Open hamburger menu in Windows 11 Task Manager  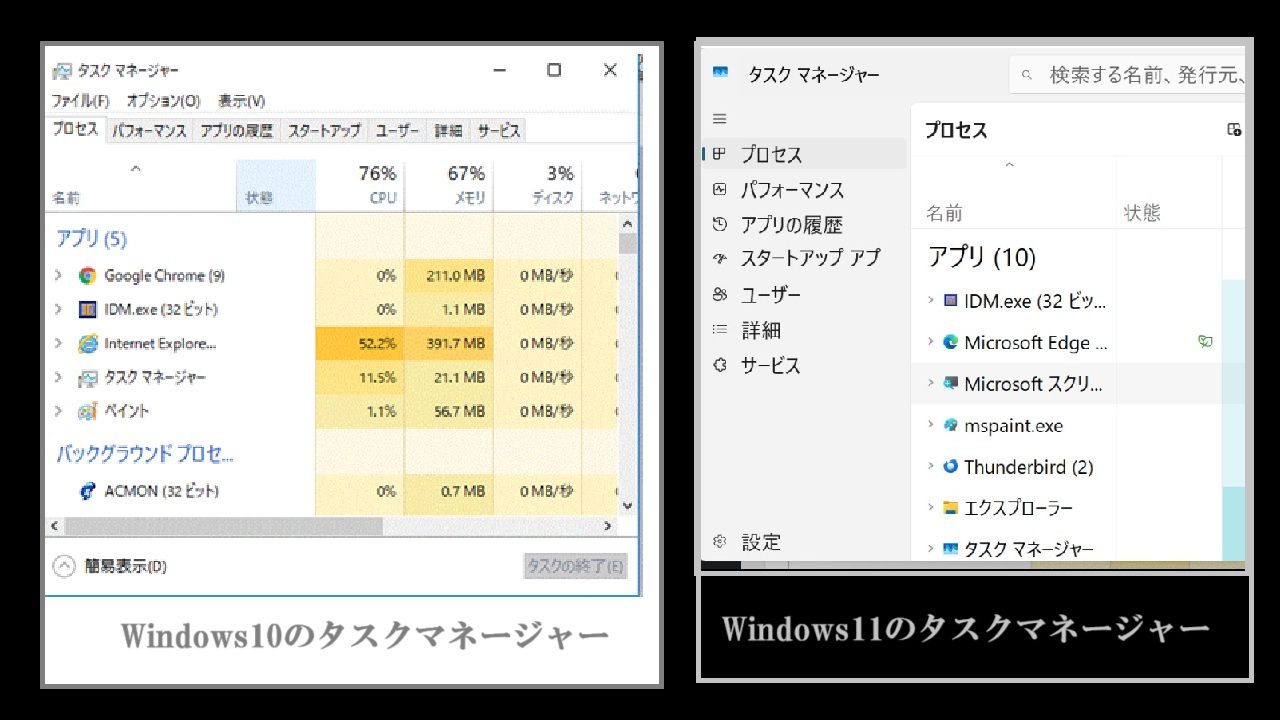point(719,119)
